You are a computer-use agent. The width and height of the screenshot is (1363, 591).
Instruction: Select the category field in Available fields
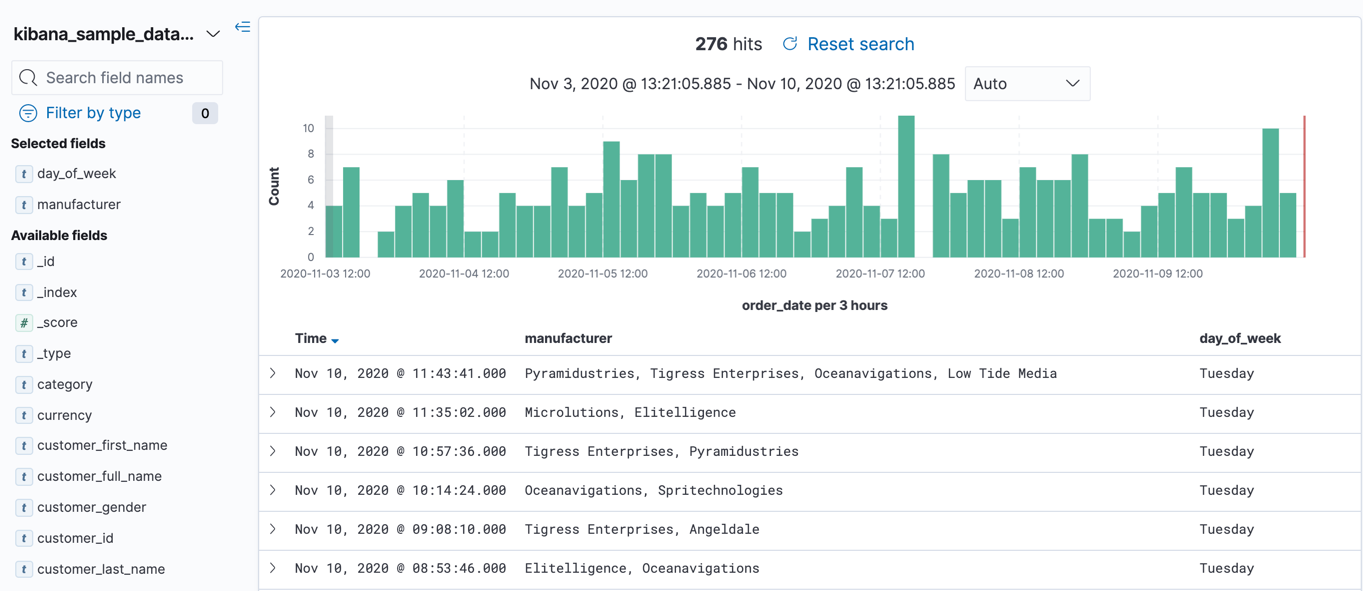pyautogui.click(x=65, y=385)
